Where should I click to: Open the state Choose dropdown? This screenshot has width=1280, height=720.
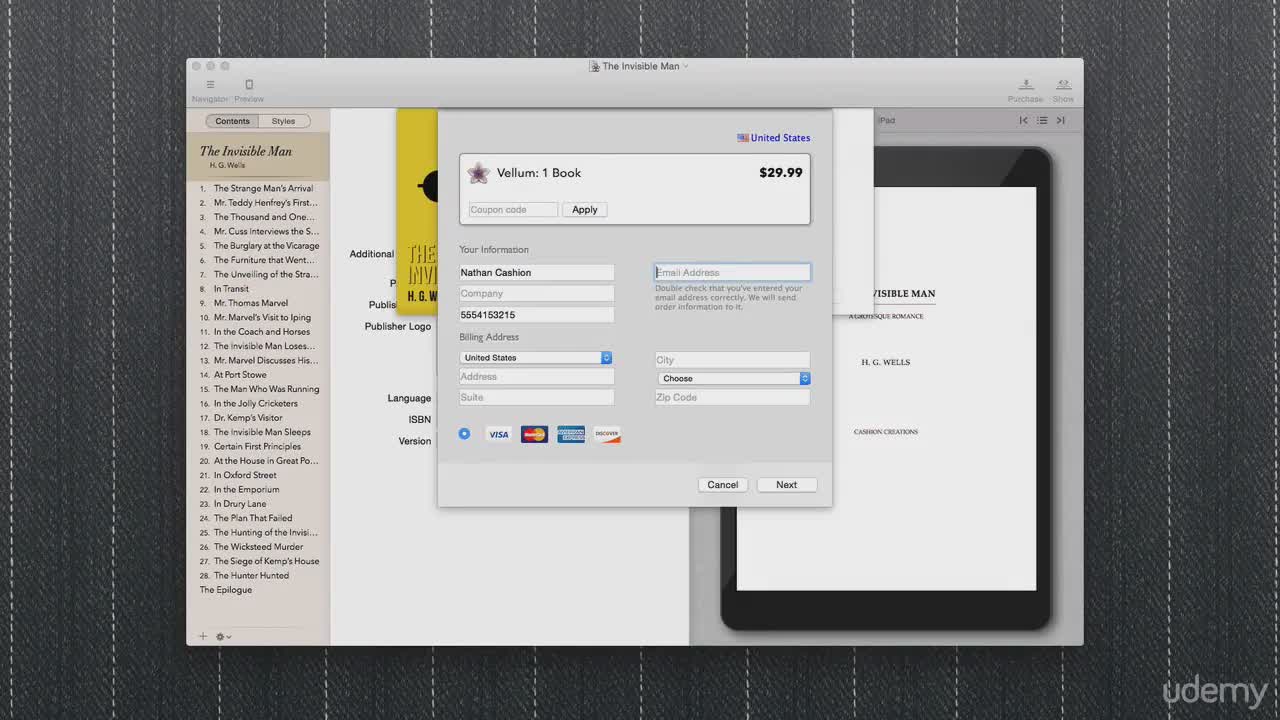(733, 378)
